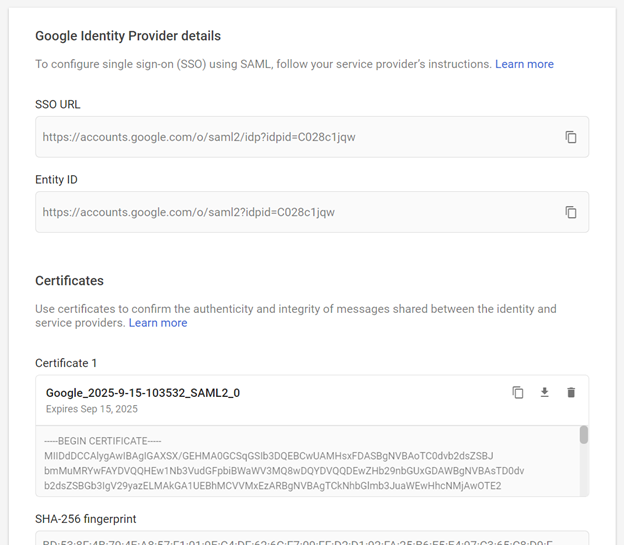Copy Certificate 1 contents

(x=518, y=393)
